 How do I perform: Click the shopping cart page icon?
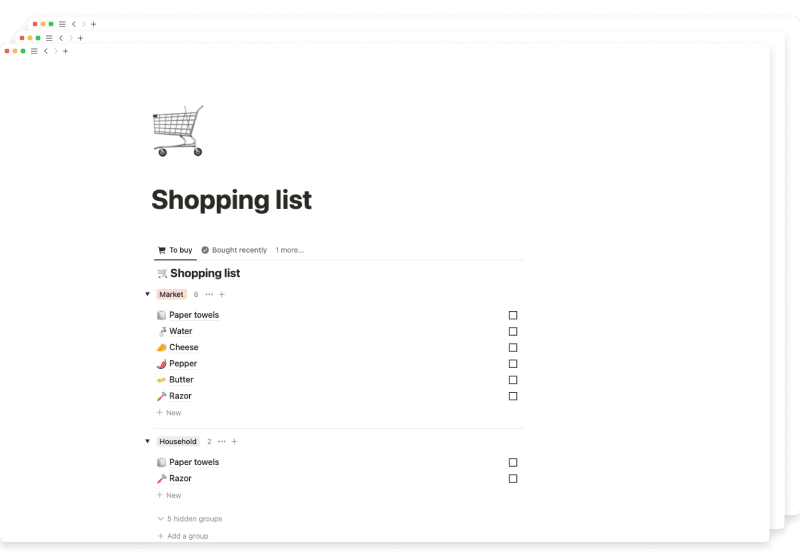(x=178, y=131)
